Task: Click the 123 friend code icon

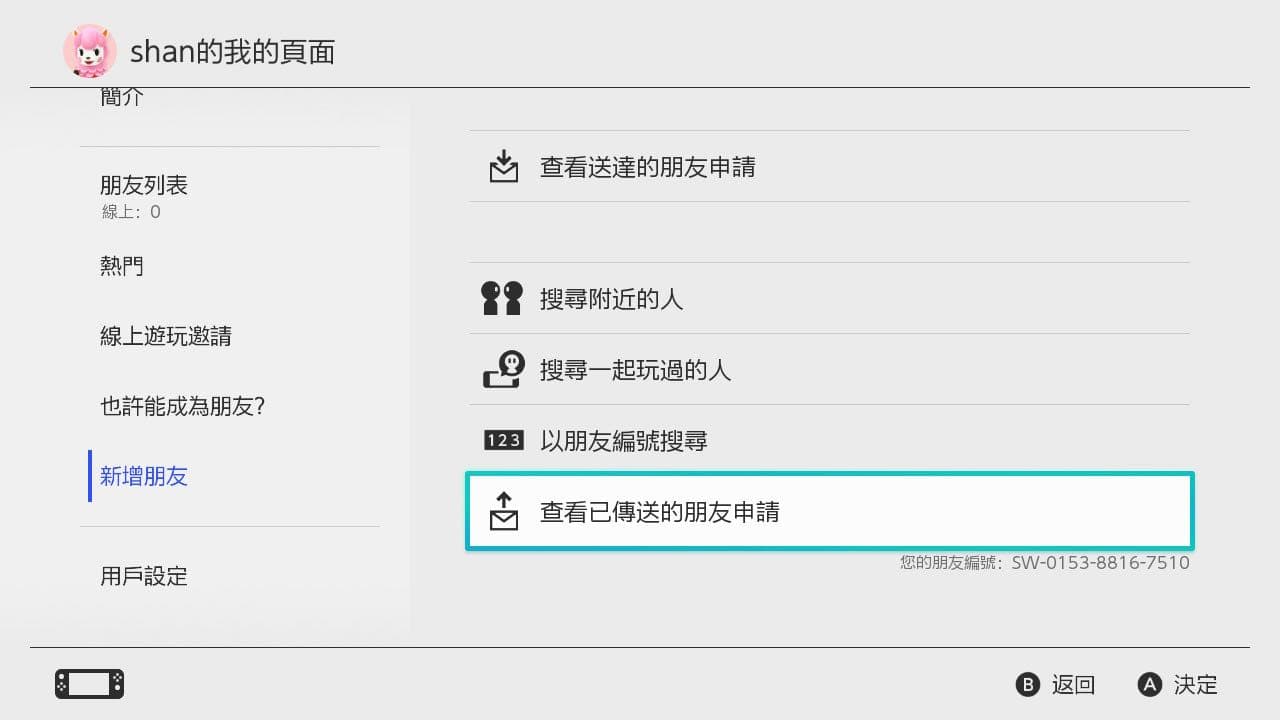Action: click(504, 440)
